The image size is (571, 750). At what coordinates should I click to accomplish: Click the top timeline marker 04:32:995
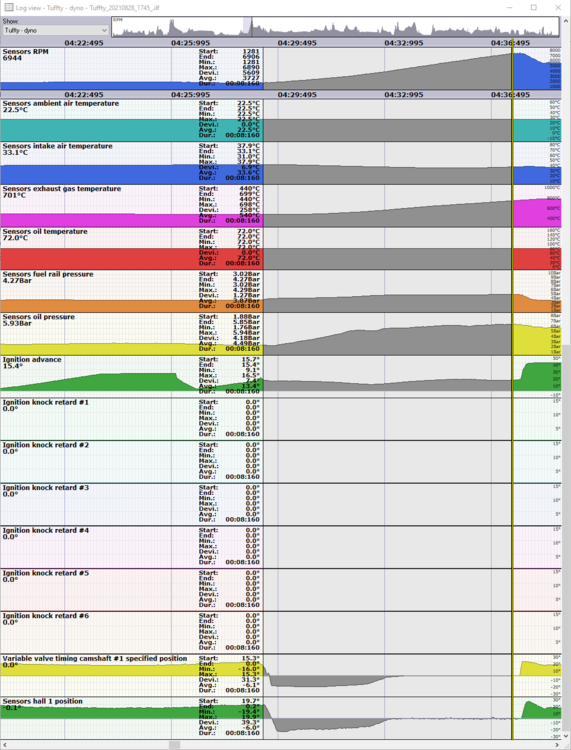pos(404,43)
